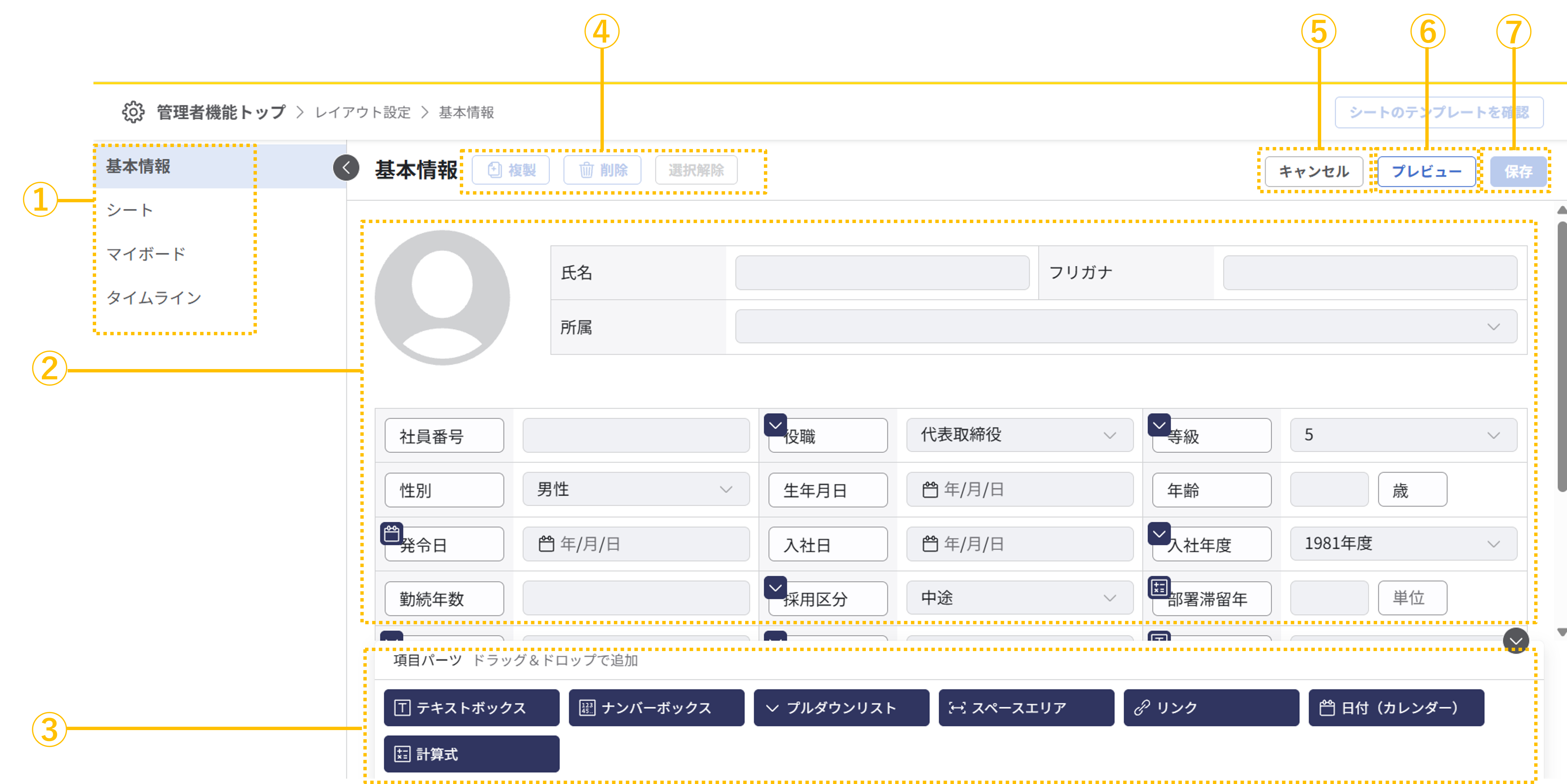
Task: Click the 削除 delete button
Action: pos(602,170)
